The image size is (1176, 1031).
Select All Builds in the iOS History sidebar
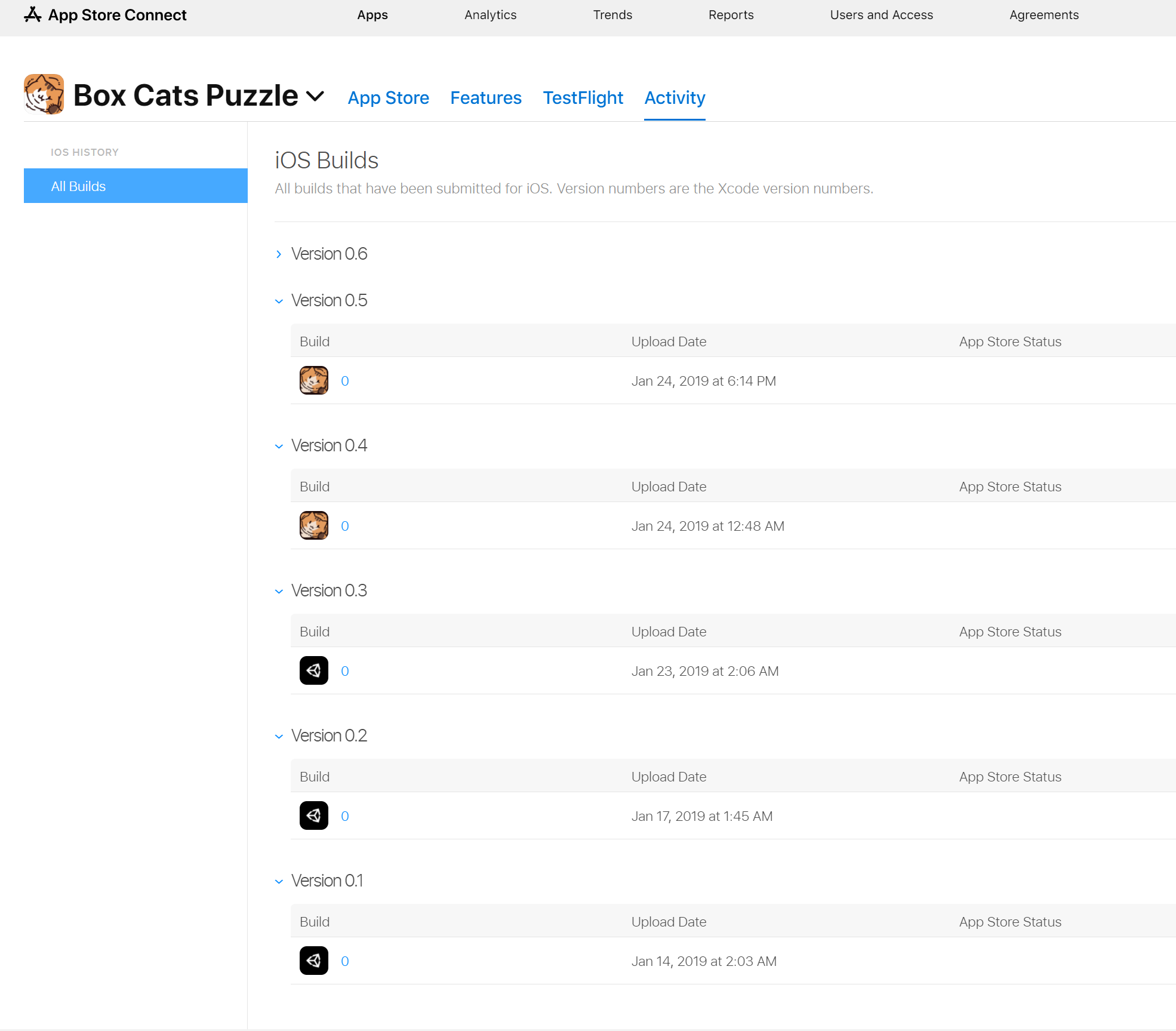(x=136, y=186)
